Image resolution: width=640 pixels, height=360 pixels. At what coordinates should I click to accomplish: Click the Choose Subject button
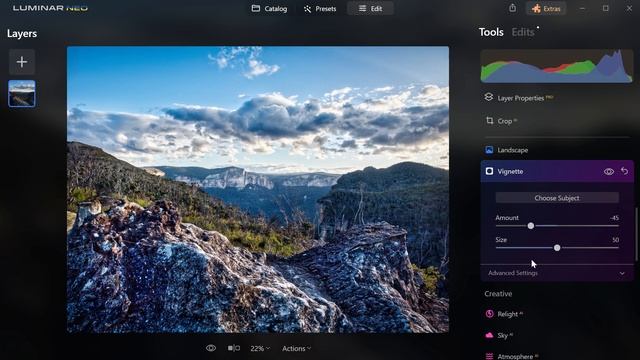coord(557,198)
